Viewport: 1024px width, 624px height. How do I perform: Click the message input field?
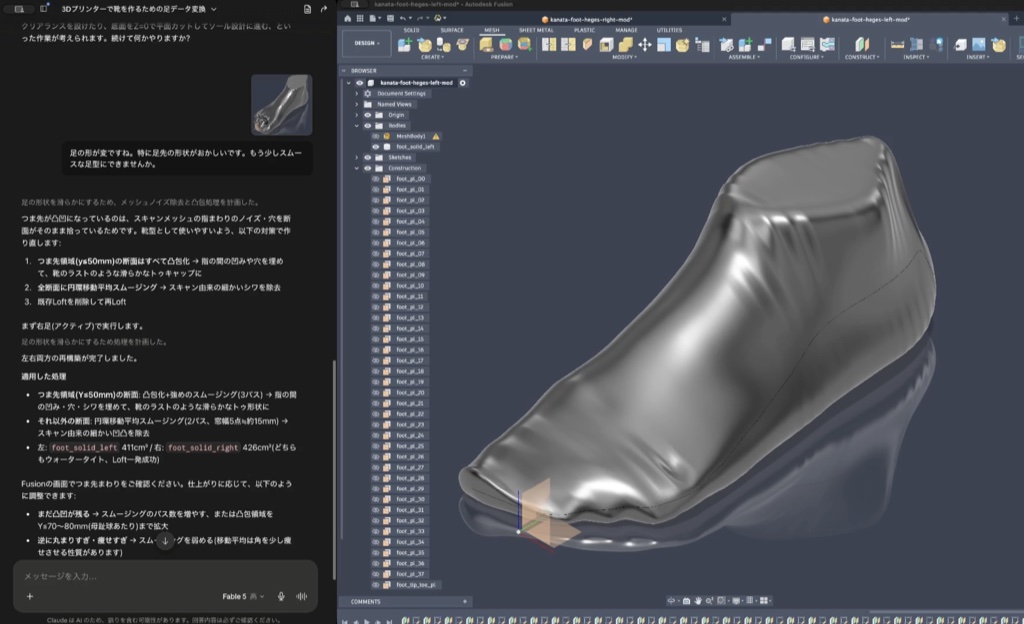165,576
